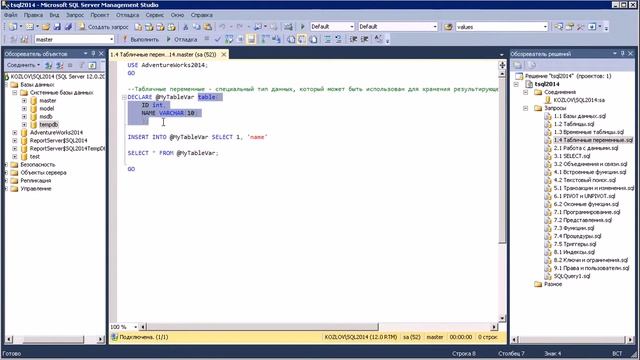This screenshot has height=360, width=640.
Task: Select the Разное folder in Solution Explorer
Action: pos(553,284)
